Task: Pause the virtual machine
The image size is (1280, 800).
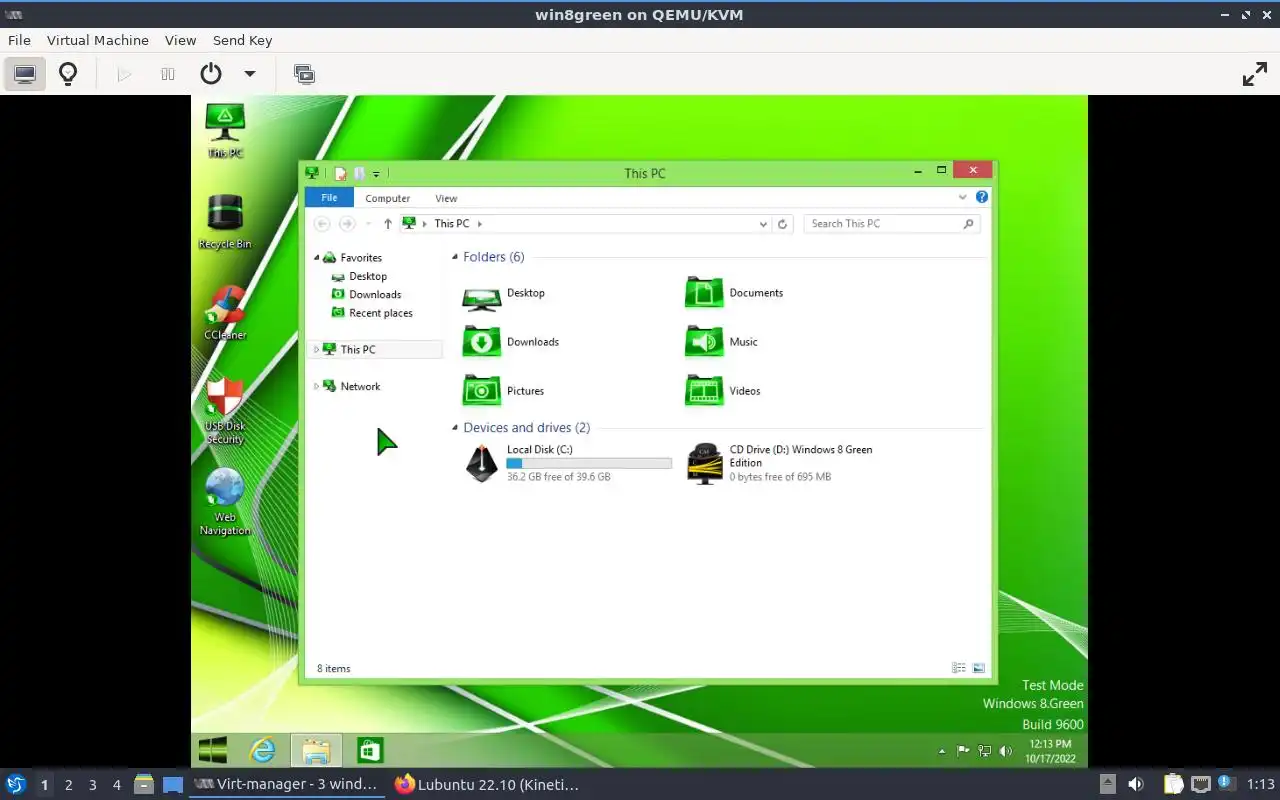Action: click(x=168, y=74)
